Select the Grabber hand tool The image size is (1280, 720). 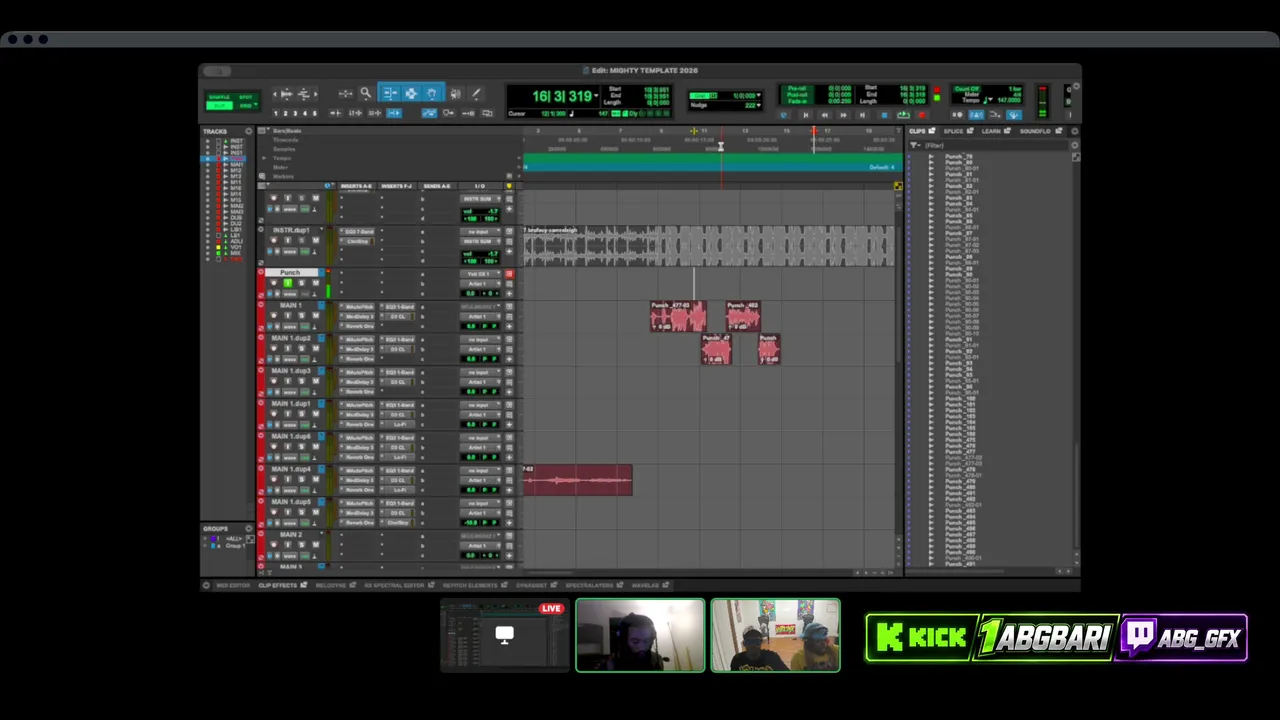[432, 93]
